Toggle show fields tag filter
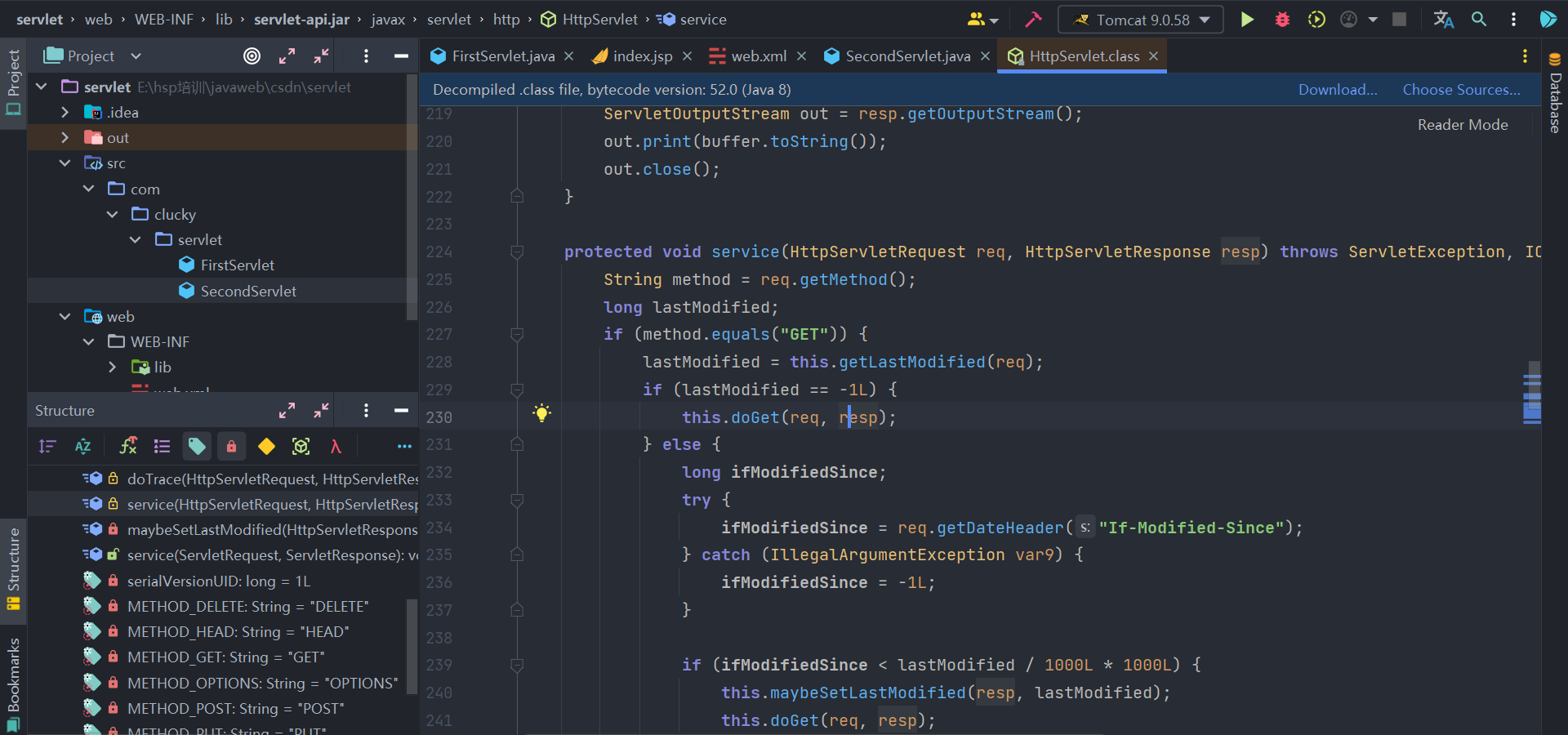This screenshot has width=1568, height=735. [x=197, y=446]
